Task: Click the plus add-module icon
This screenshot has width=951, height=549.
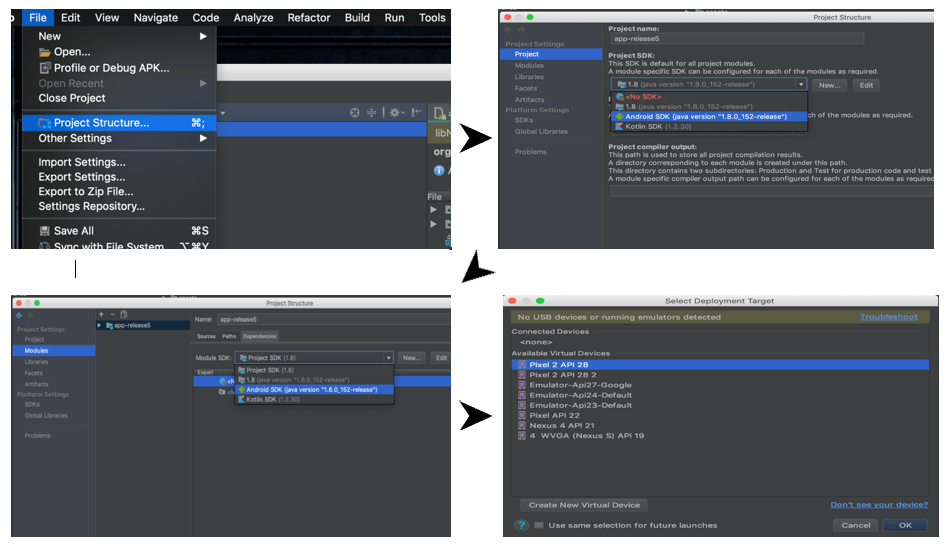Action: pyautogui.click(x=101, y=314)
